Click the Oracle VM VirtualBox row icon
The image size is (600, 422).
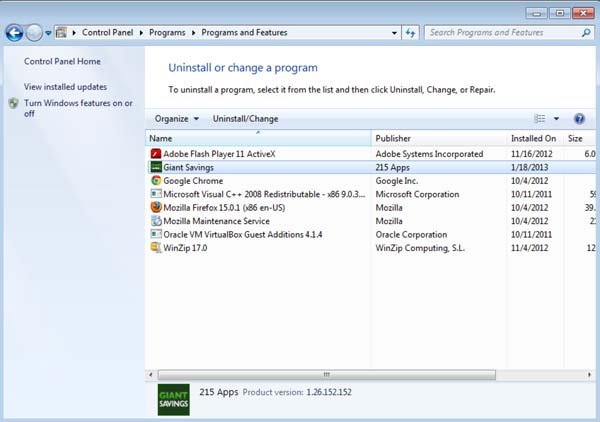(156, 234)
